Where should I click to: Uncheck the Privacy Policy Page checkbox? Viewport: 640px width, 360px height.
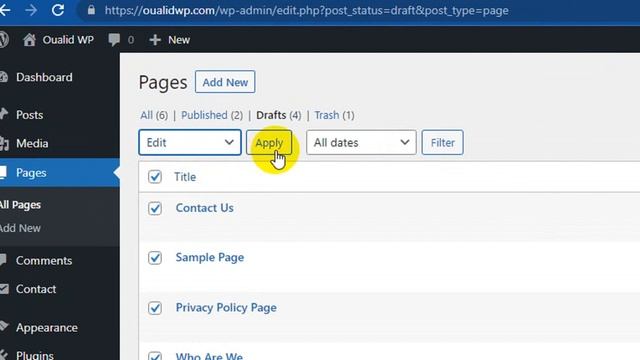point(155,308)
